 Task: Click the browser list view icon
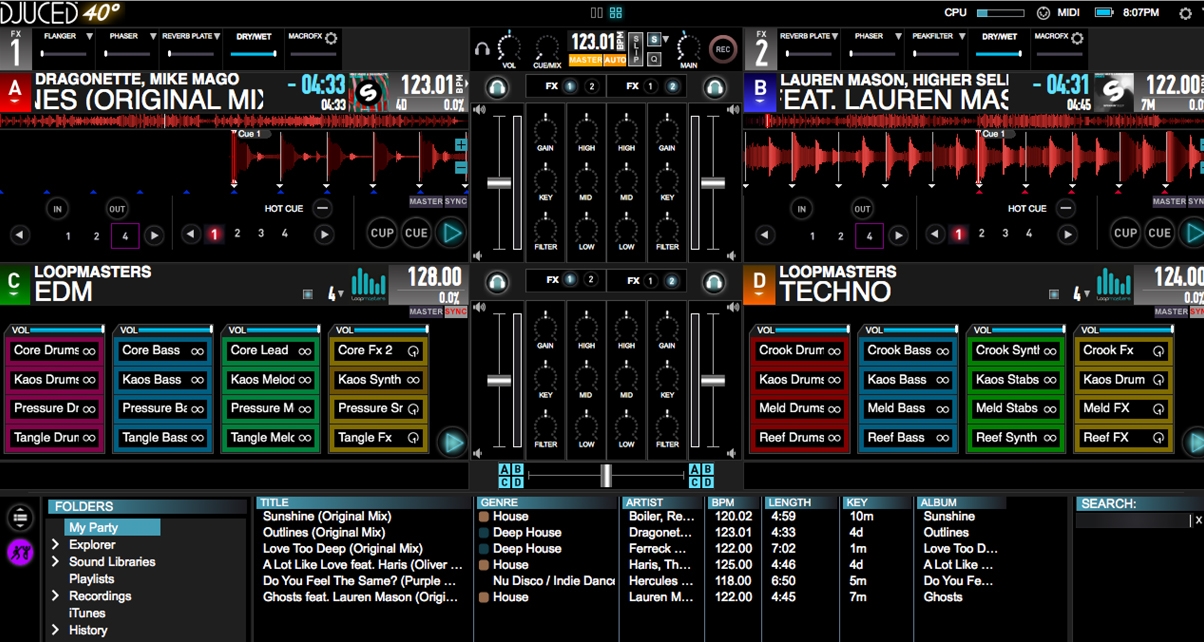20,518
